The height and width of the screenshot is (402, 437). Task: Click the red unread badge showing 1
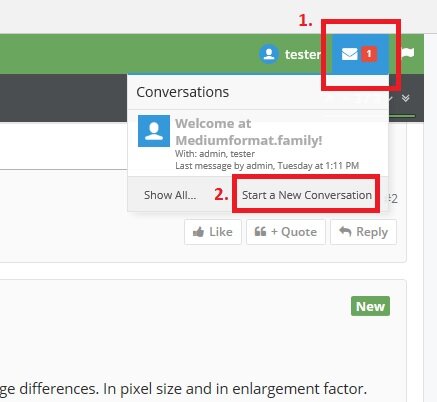click(369, 54)
